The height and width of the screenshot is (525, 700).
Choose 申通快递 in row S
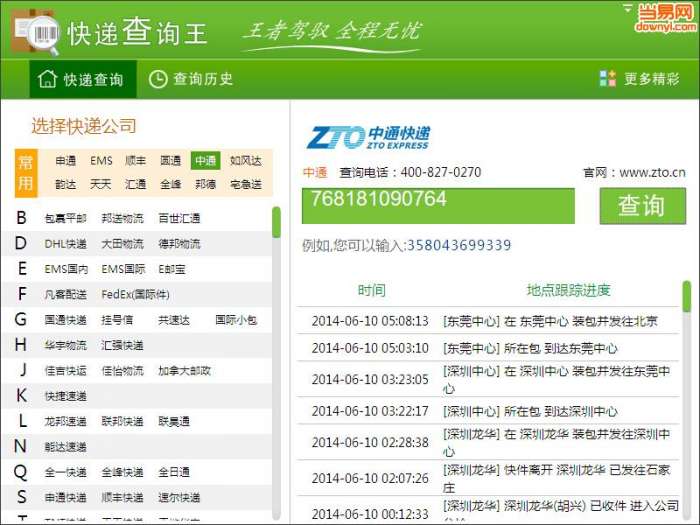[x=66, y=498]
